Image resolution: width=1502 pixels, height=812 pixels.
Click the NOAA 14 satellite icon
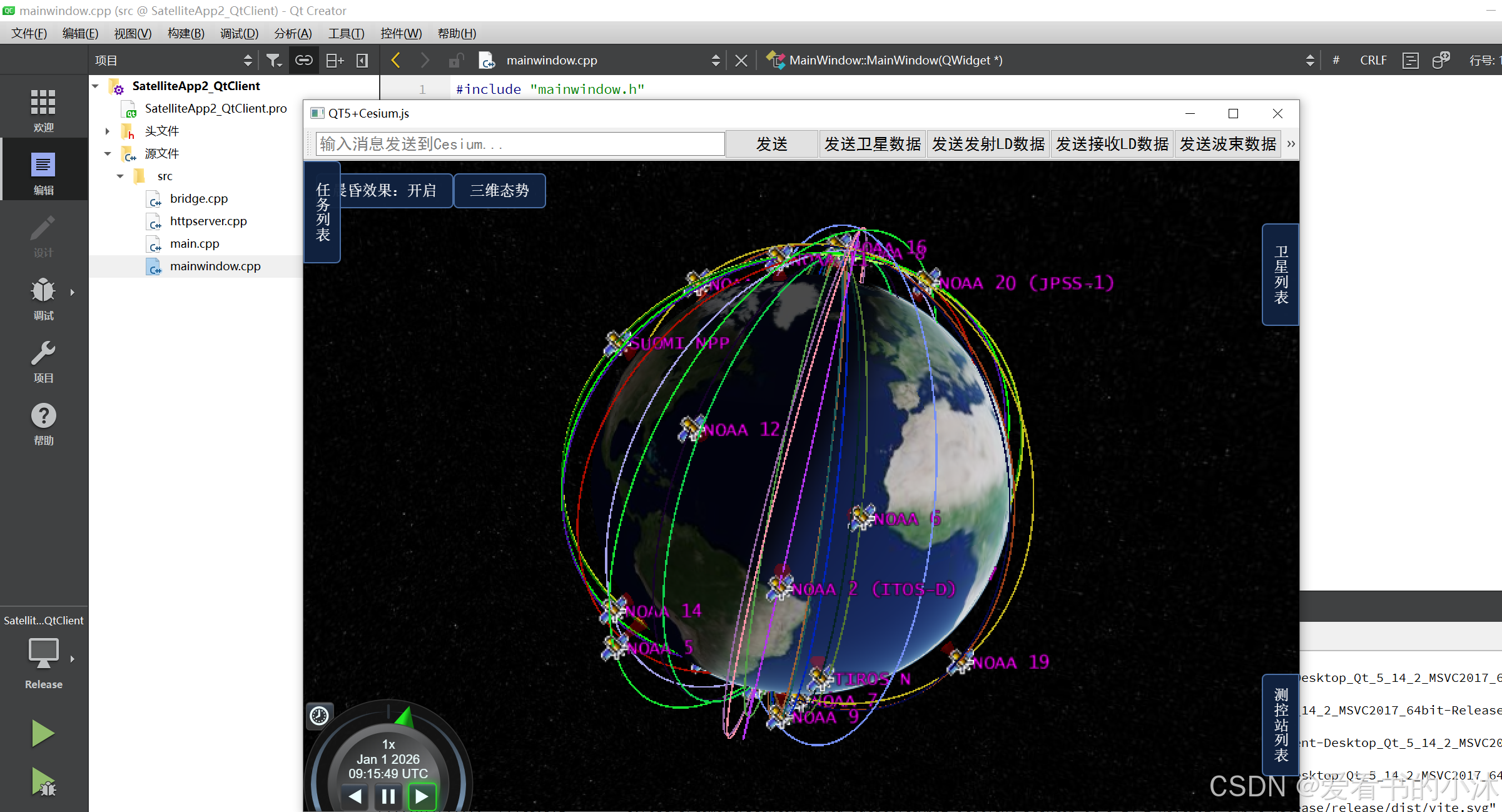coord(614,609)
